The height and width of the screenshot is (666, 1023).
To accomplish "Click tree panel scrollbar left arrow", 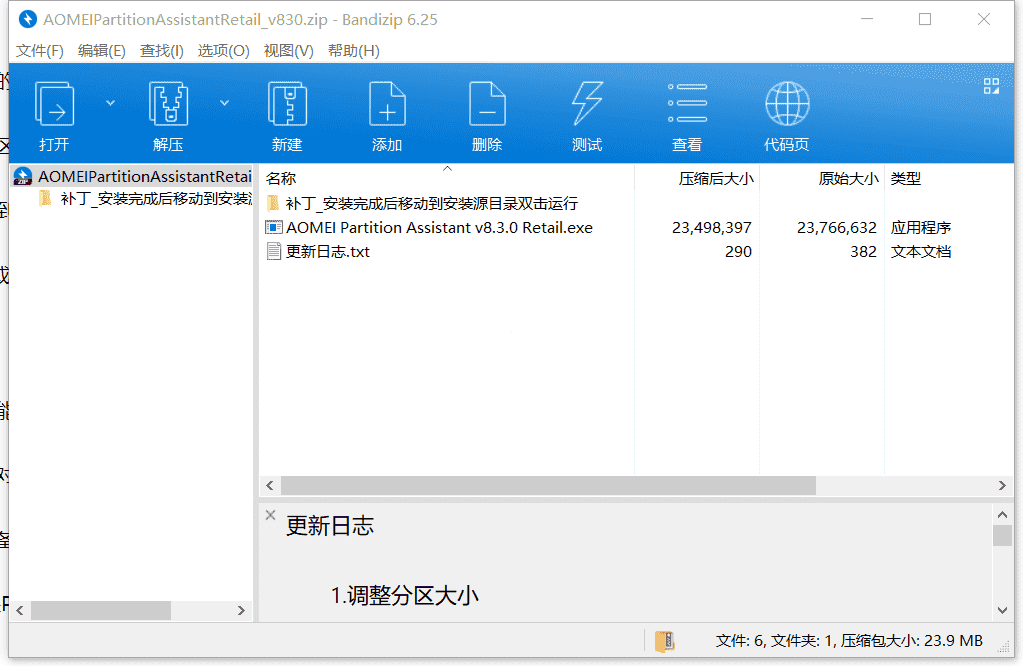I will pos(20,611).
